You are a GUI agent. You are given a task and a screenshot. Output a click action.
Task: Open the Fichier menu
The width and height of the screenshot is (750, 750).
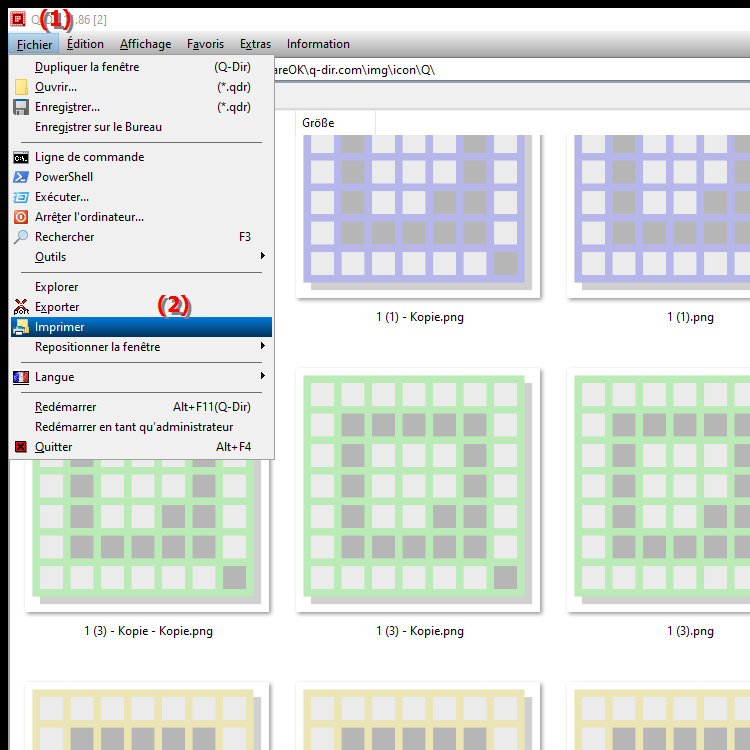[34, 44]
